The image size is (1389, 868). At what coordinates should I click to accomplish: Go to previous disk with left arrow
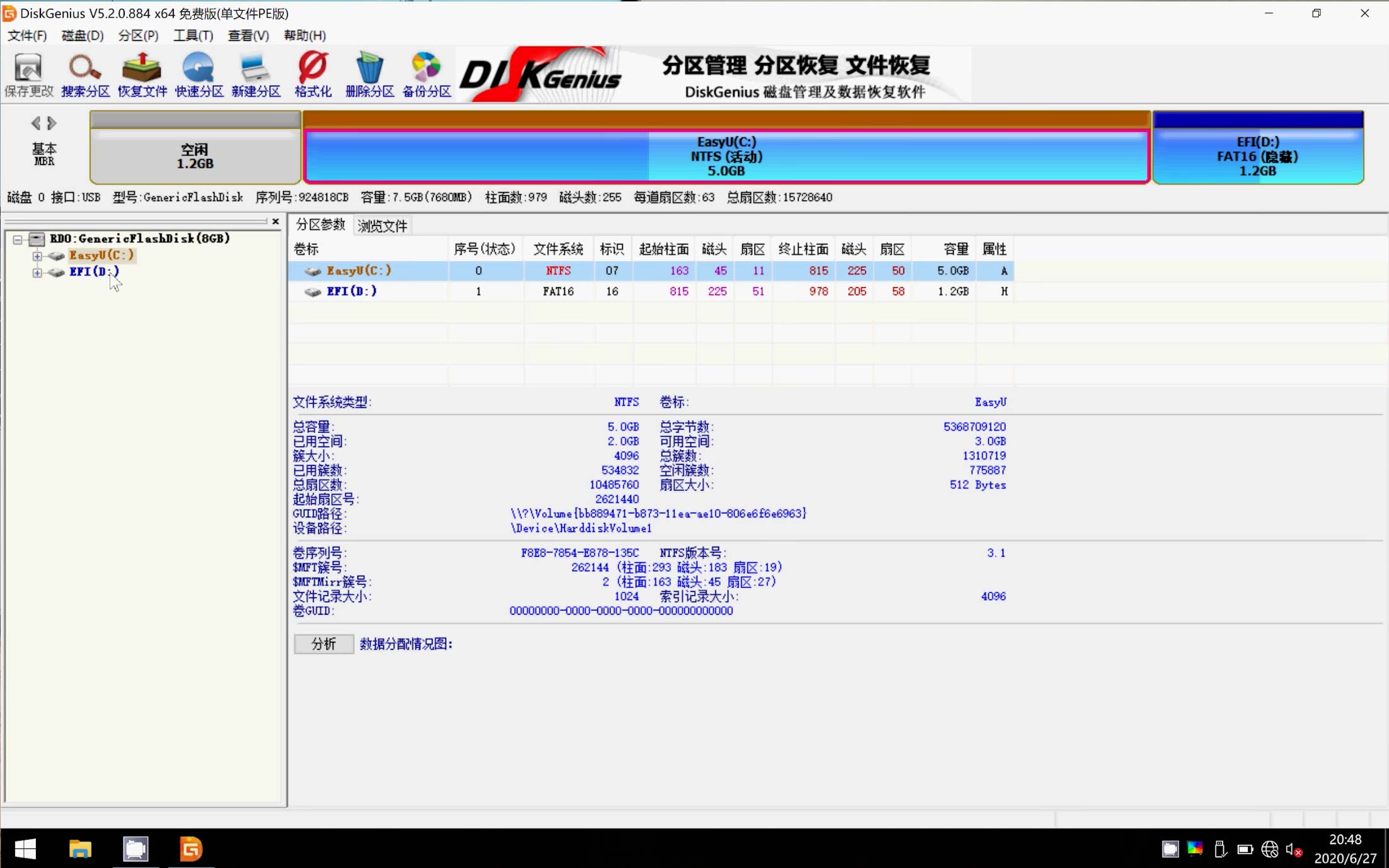pyautogui.click(x=35, y=123)
